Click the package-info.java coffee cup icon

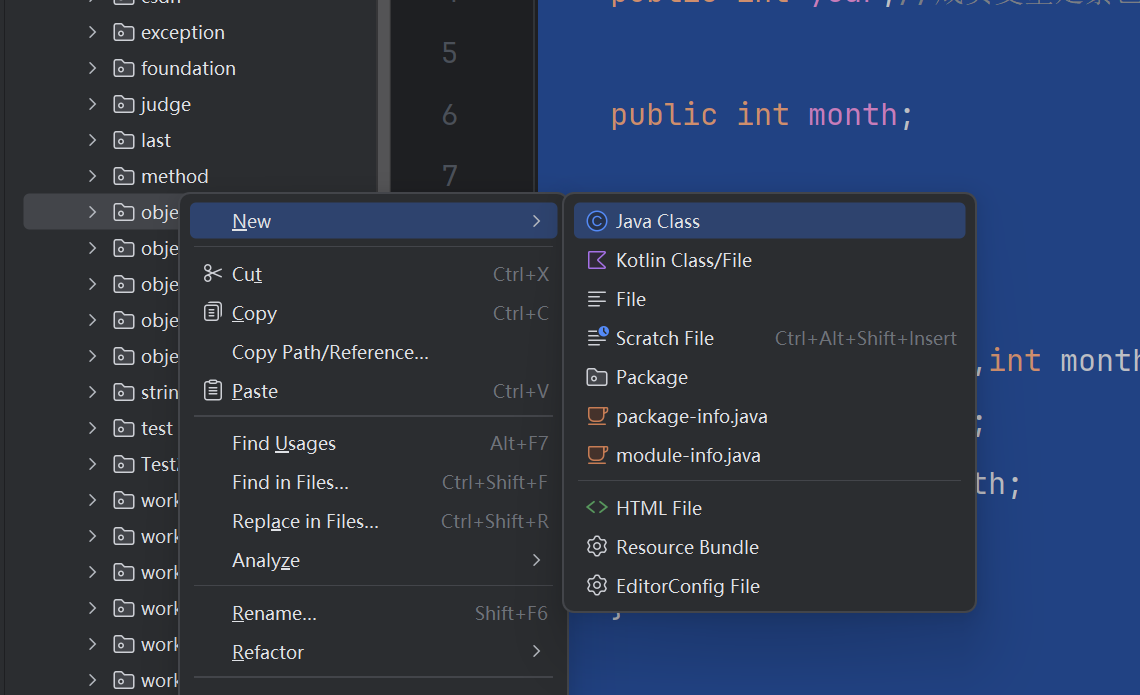pyautogui.click(x=597, y=416)
